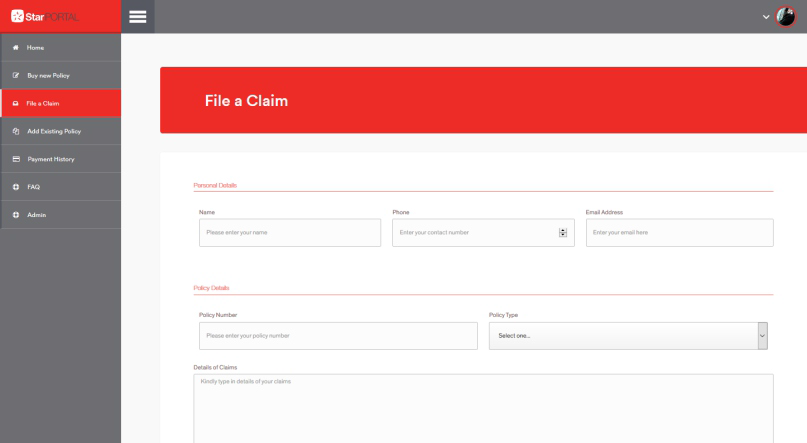Expand the chevron next to user avatar
This screenshot has height=443, width=807.
[x=765, y=17]
